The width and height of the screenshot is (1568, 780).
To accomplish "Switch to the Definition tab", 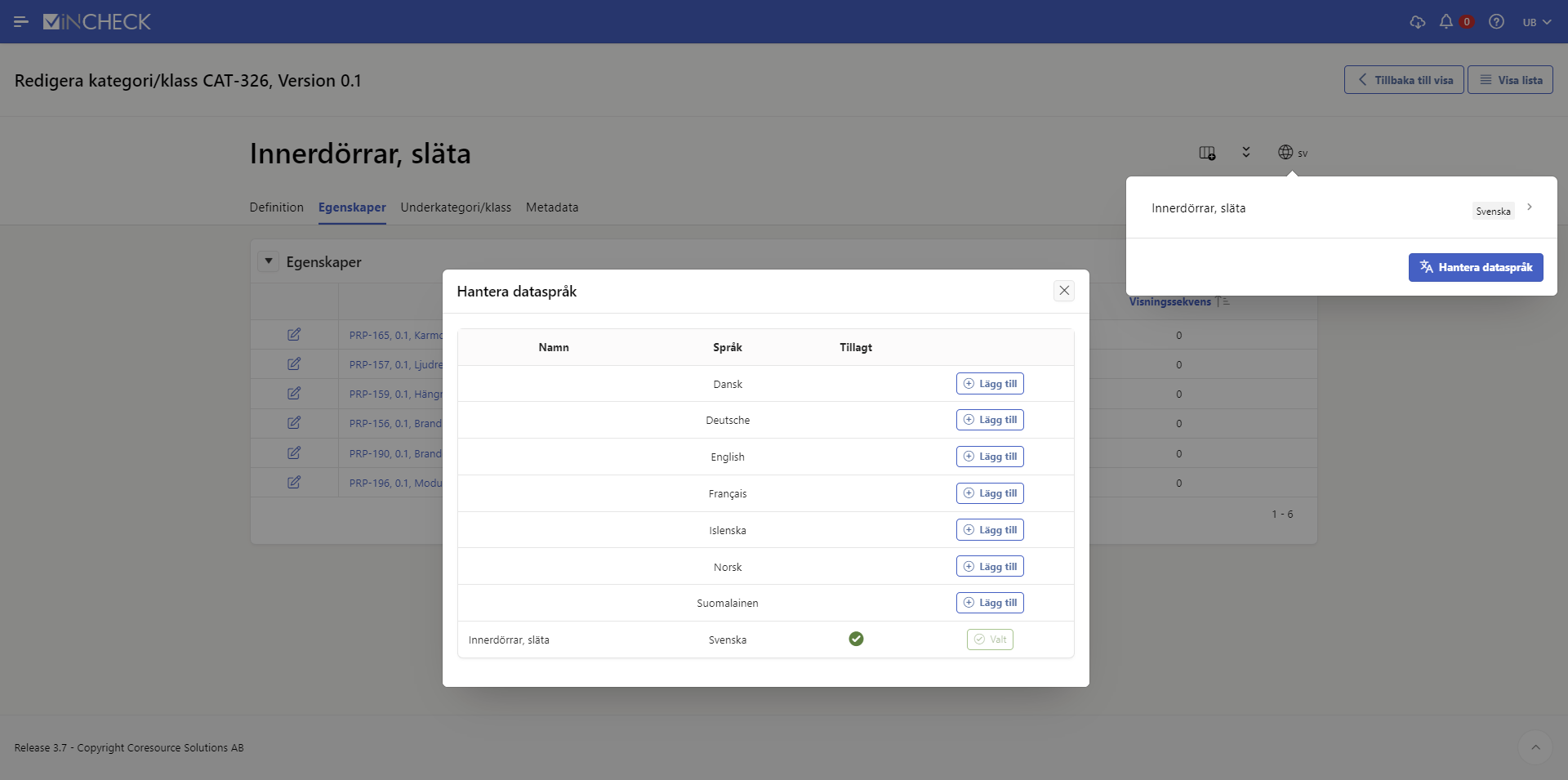I will pos(276,207).
